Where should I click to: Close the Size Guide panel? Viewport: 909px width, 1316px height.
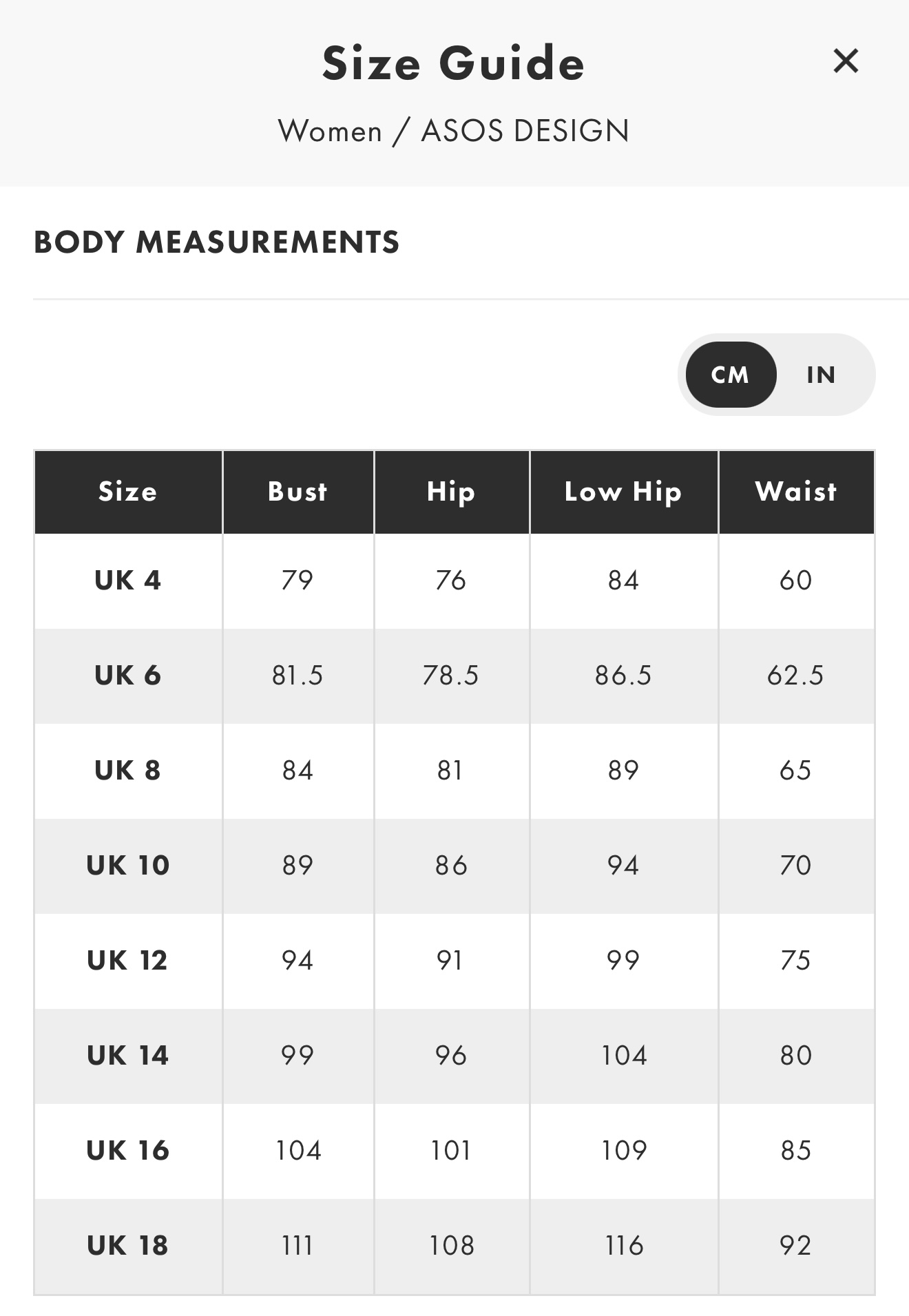point(845,61)
